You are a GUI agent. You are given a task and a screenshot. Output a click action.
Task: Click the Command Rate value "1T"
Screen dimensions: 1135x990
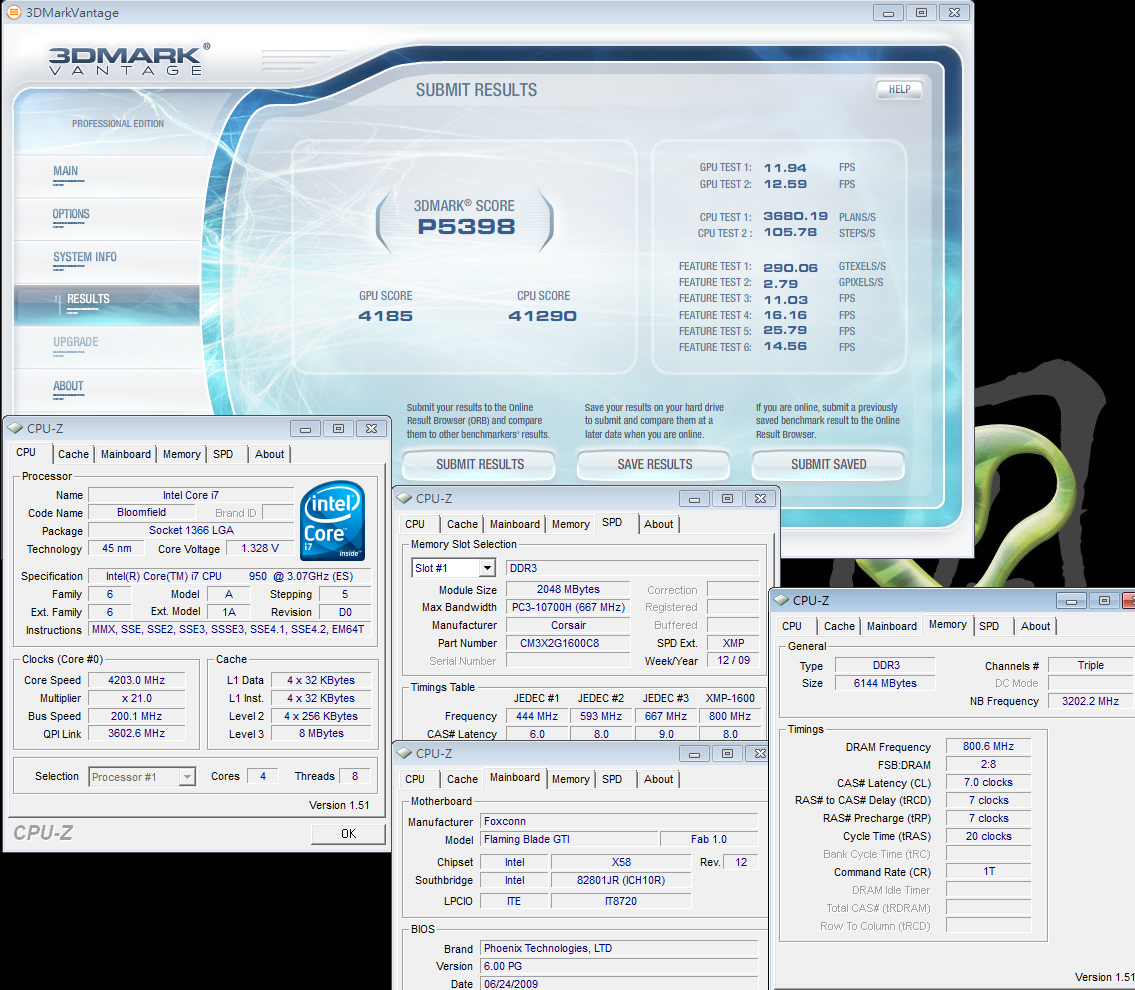988,871
